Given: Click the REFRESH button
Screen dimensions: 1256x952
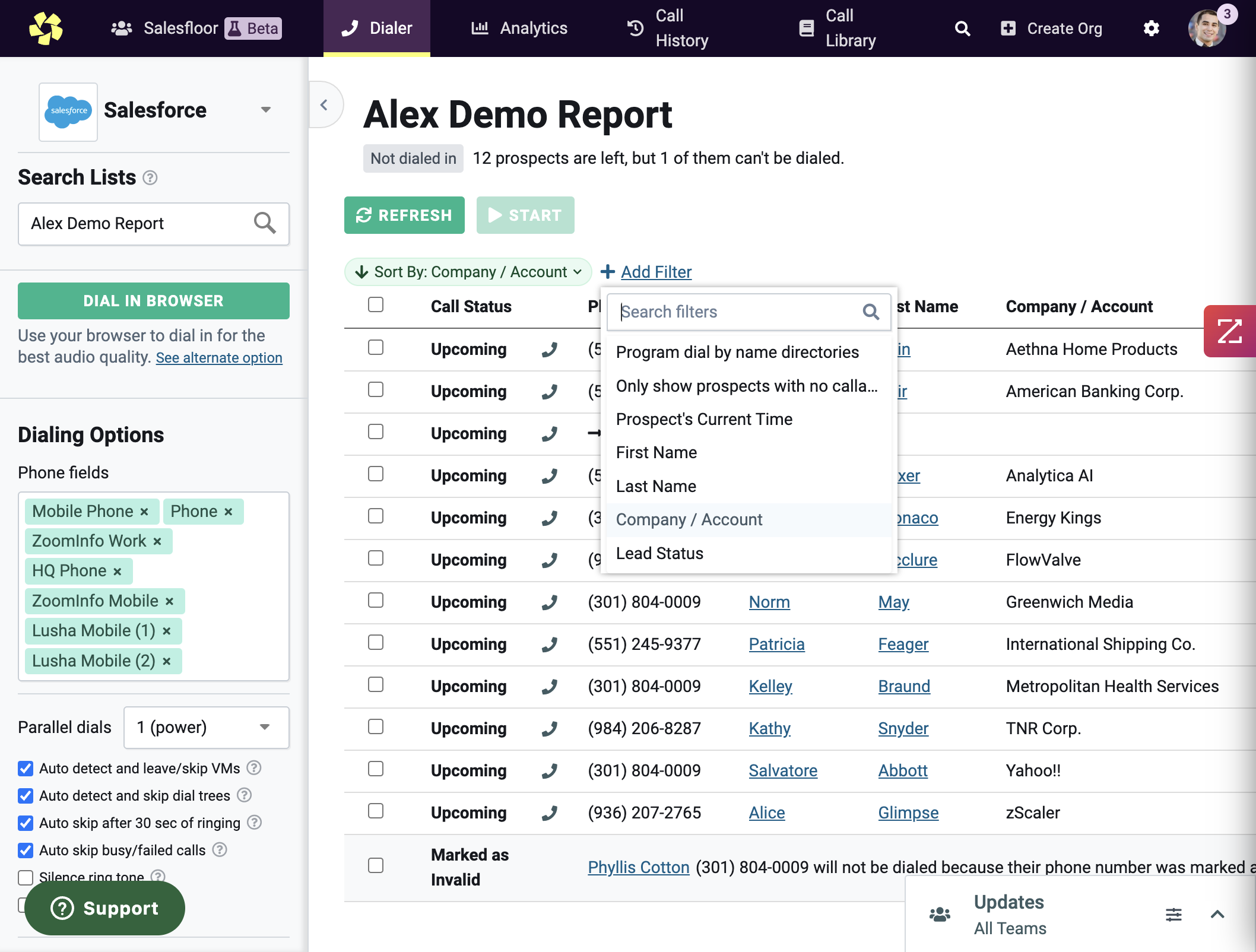Looking at the screenshot, I should [404, 215].
